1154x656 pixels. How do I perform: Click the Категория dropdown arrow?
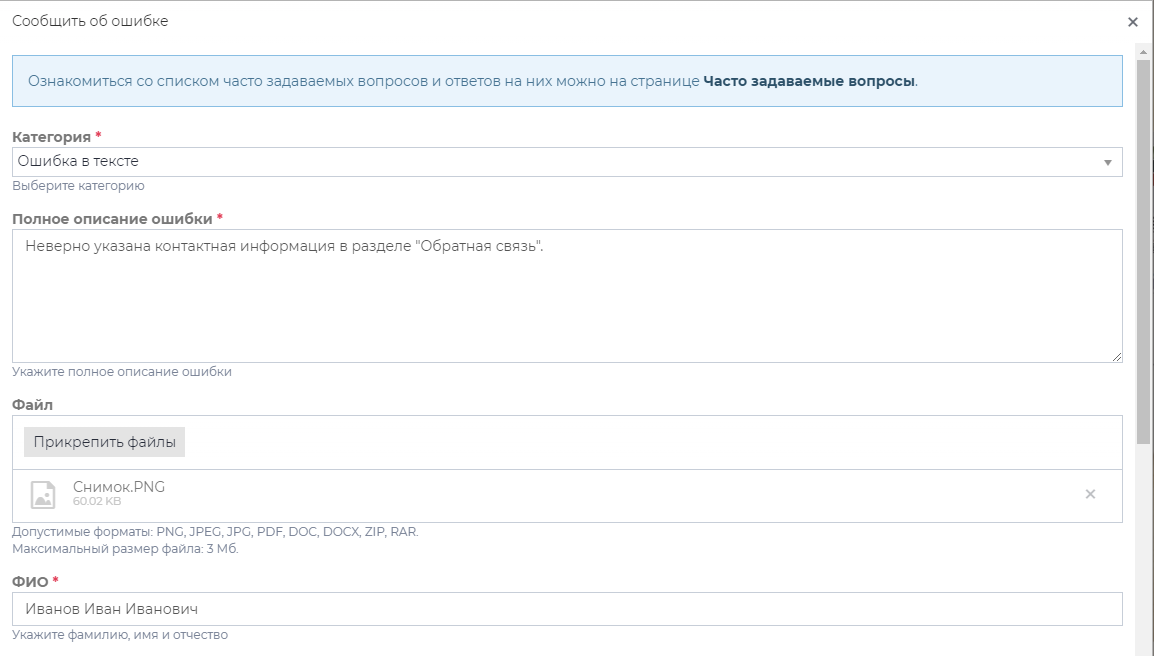pos(1107,162)
